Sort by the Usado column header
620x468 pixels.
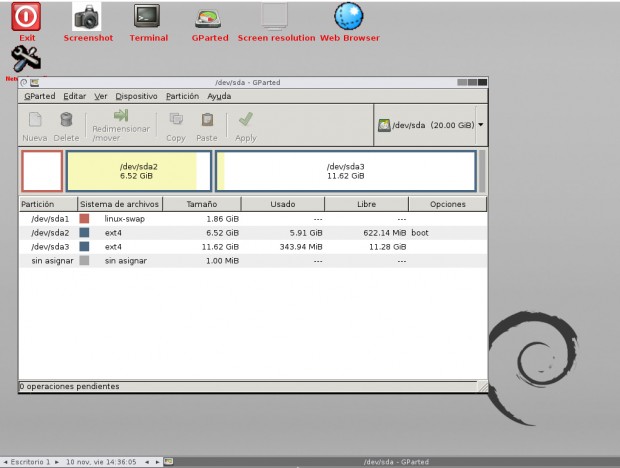coord(283,204)
